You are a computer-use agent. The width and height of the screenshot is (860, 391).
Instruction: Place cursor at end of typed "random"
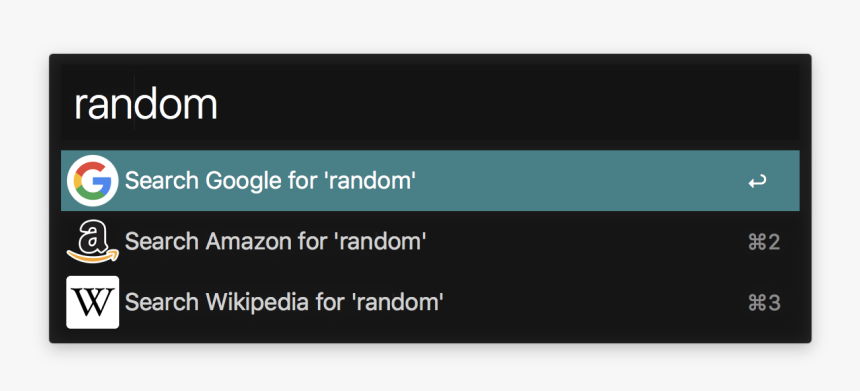click(x=218, y=104)
